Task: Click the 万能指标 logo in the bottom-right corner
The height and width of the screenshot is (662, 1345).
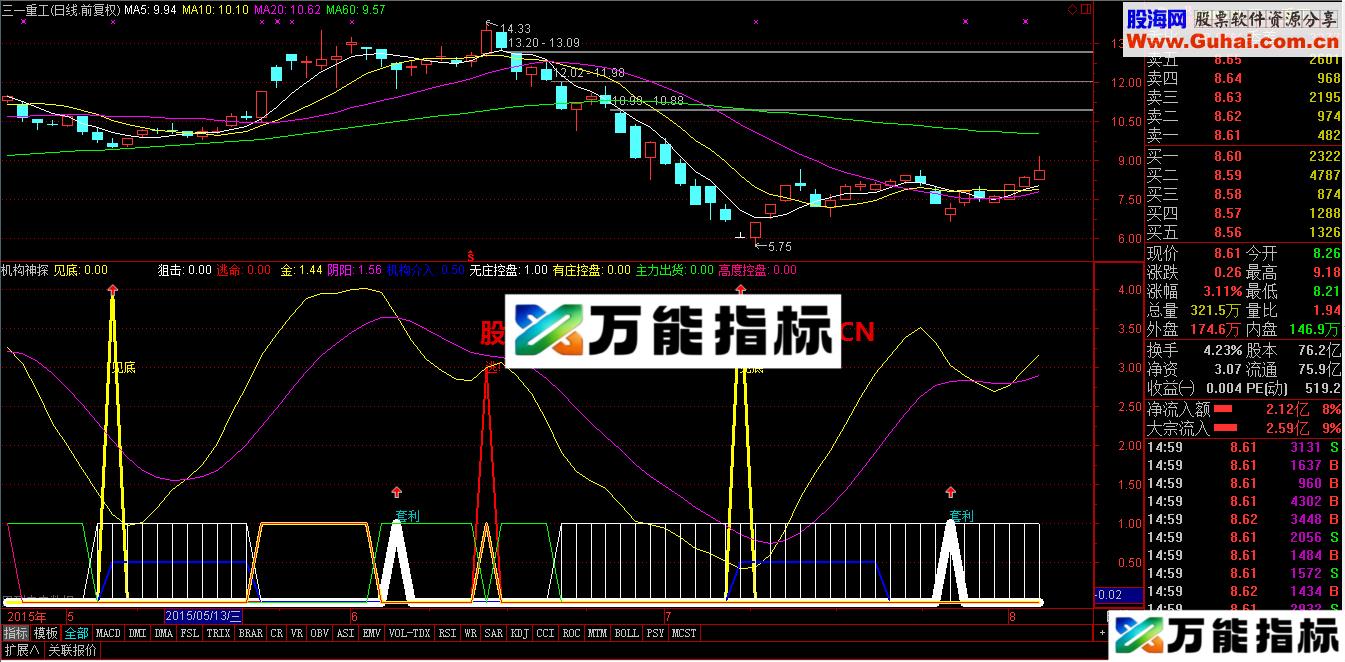Action: tap(1228, 635)
